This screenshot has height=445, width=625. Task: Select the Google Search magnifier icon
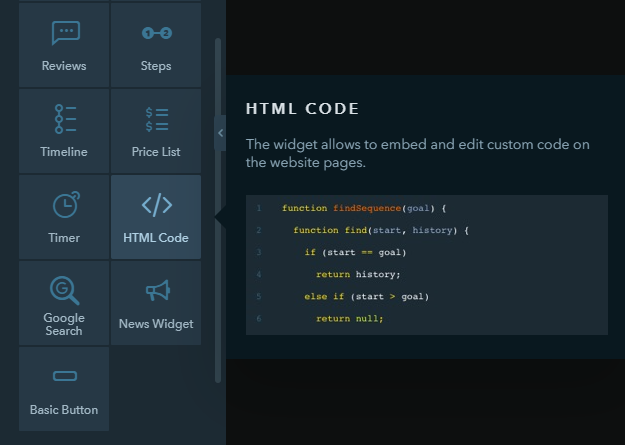click(65, 290)
